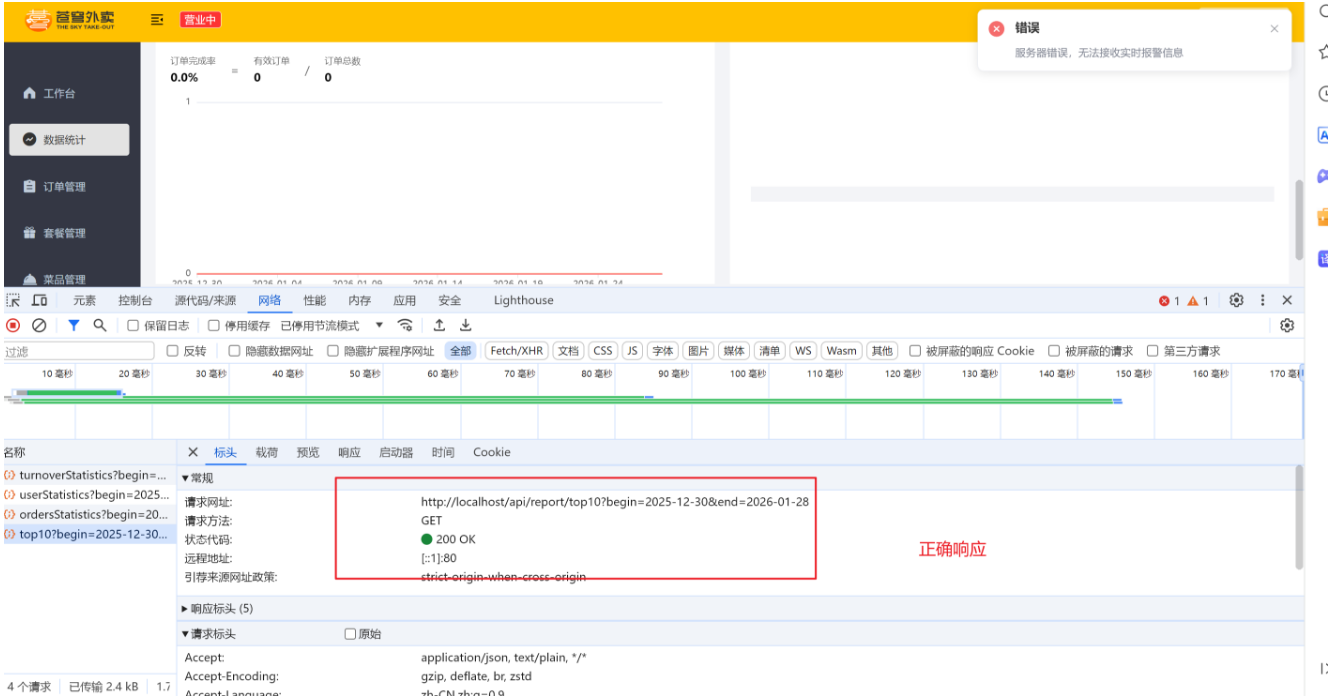This screenshot has height=696, width=1335.
Task: Enable the 原始 checkbox in 请求标头
Action: [x=350, y=634]
